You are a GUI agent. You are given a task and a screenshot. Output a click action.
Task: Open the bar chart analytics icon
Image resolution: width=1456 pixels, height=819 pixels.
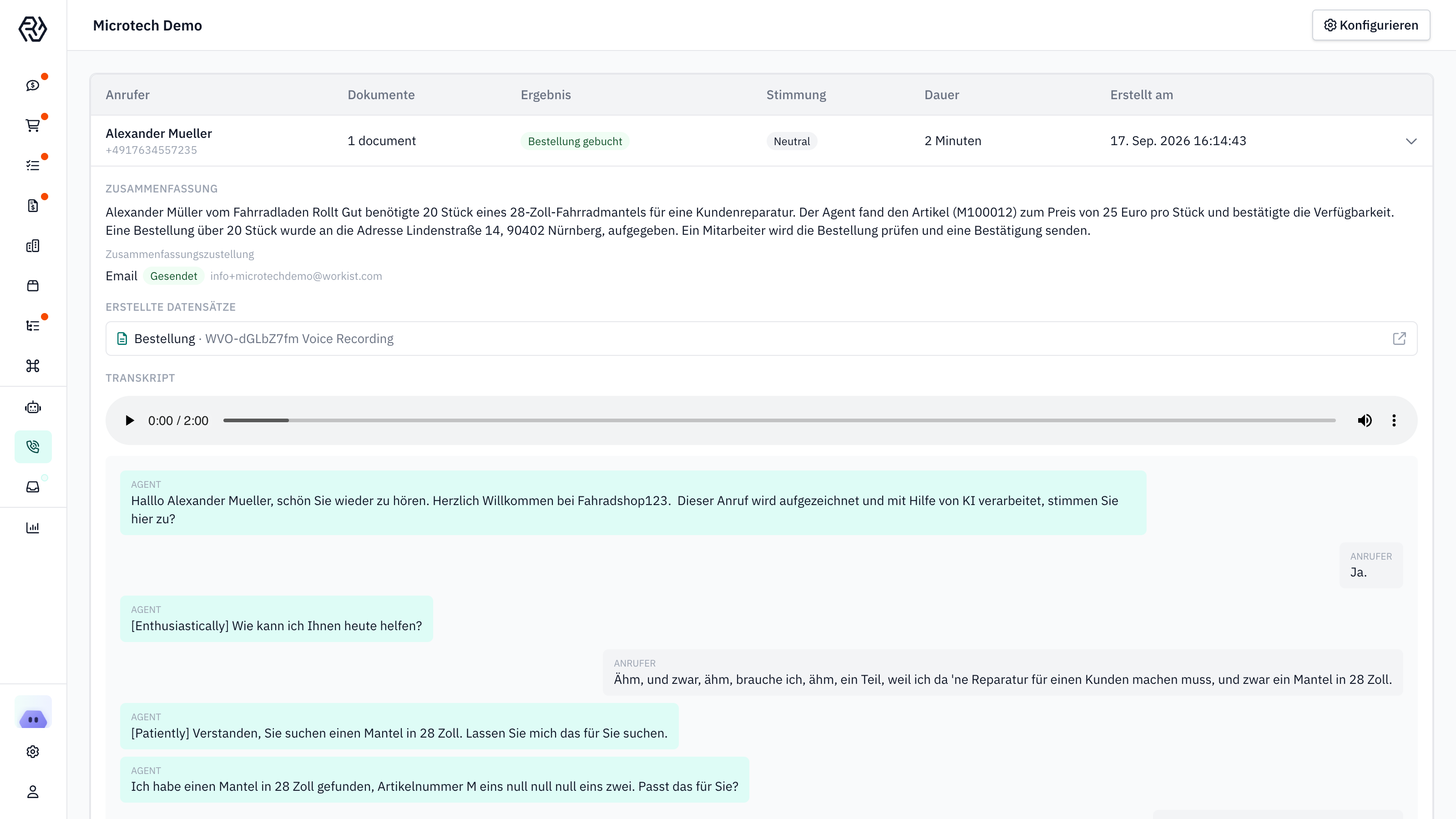pos(33,527)
